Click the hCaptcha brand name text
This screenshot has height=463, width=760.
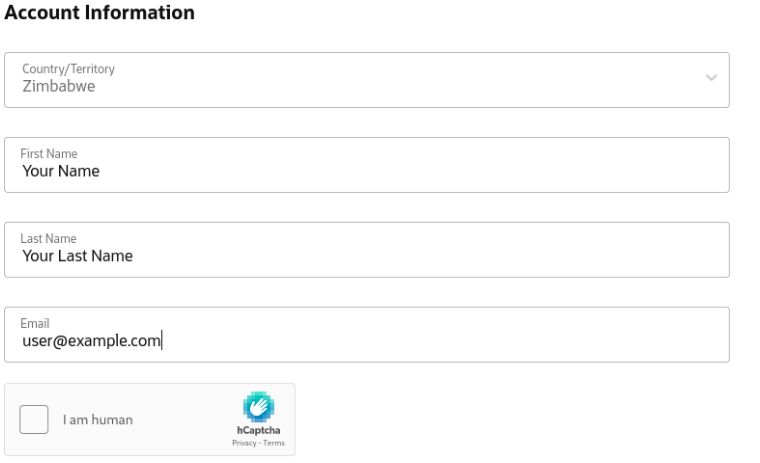(x=258, y=430)
